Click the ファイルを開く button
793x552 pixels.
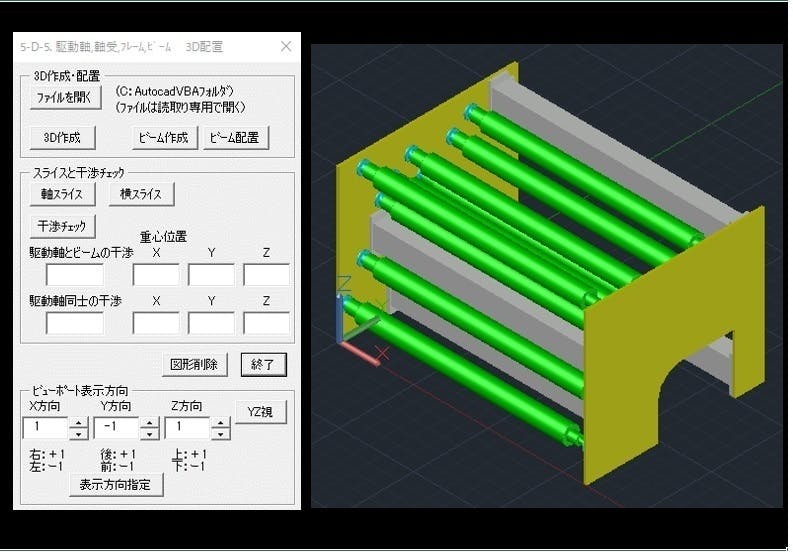click(x=64, y=98)
